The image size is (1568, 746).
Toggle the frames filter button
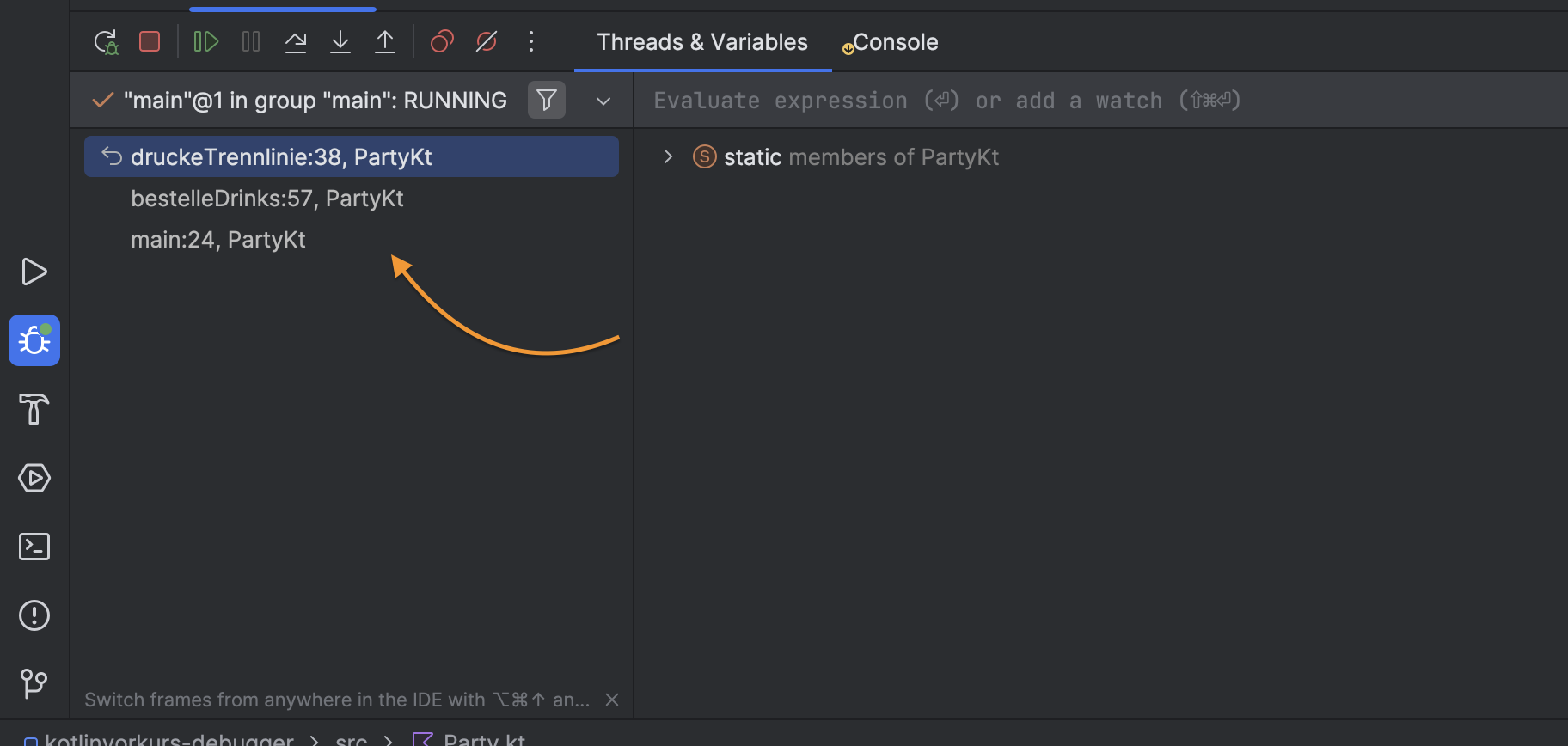(x=547, y=101)
